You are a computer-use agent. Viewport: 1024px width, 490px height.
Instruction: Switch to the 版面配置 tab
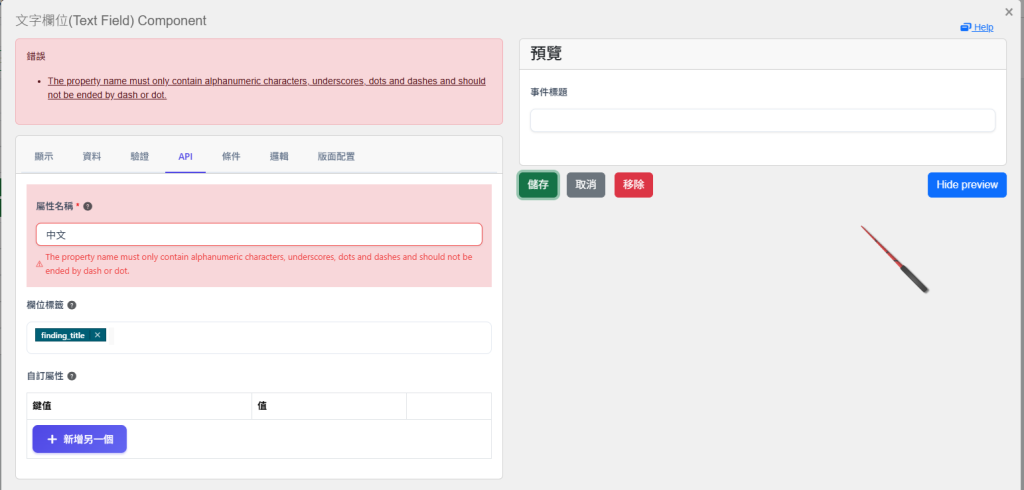click(x=336, y=157)
